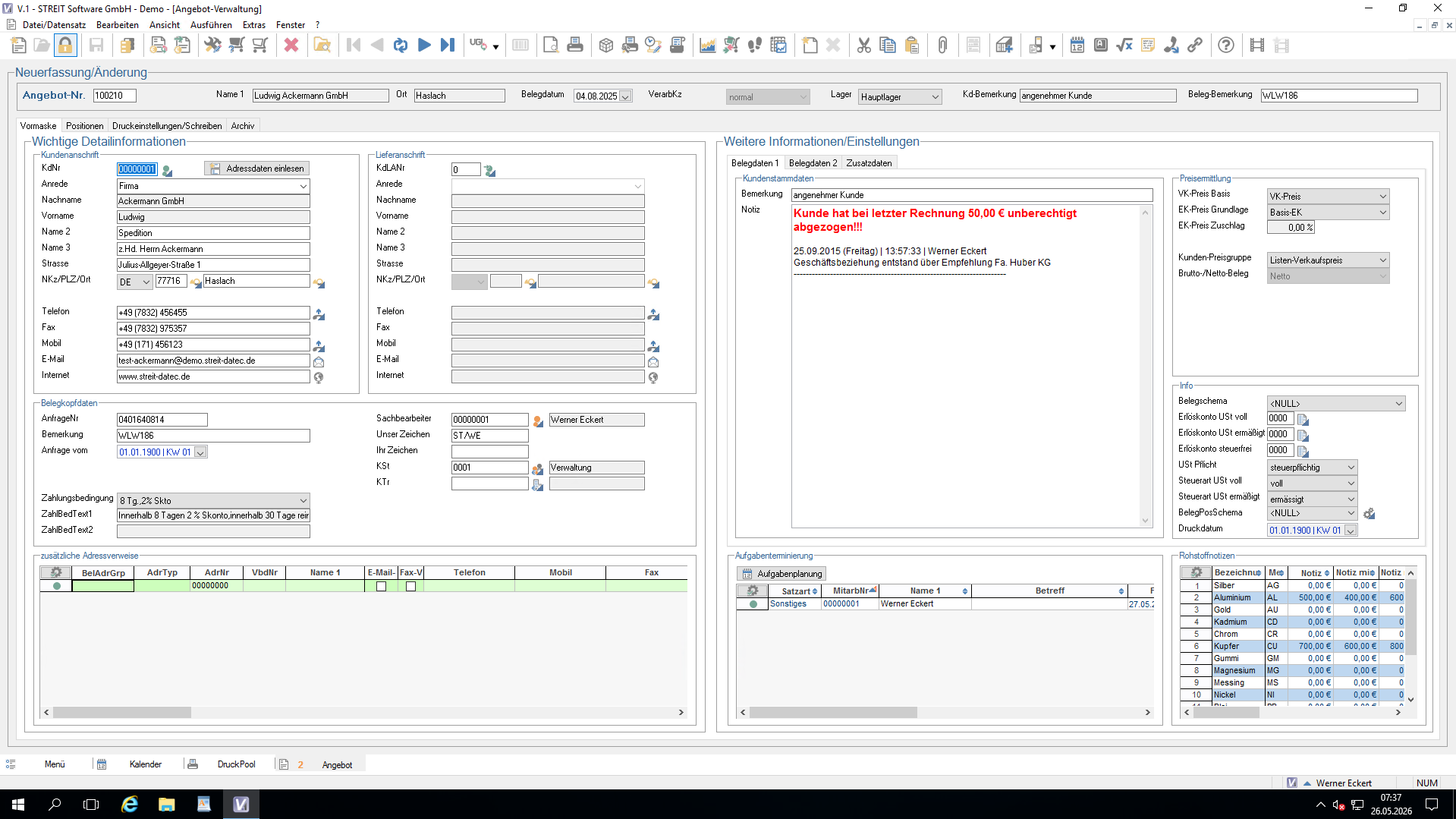Click the red X delete icon

coord(291,46)
